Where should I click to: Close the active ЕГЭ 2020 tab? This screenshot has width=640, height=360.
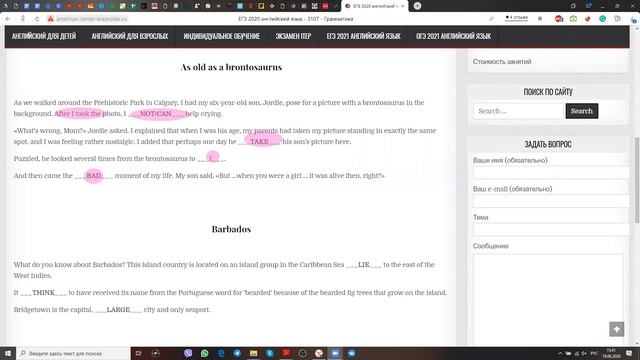pyautogui.click(x=402, y=6)
